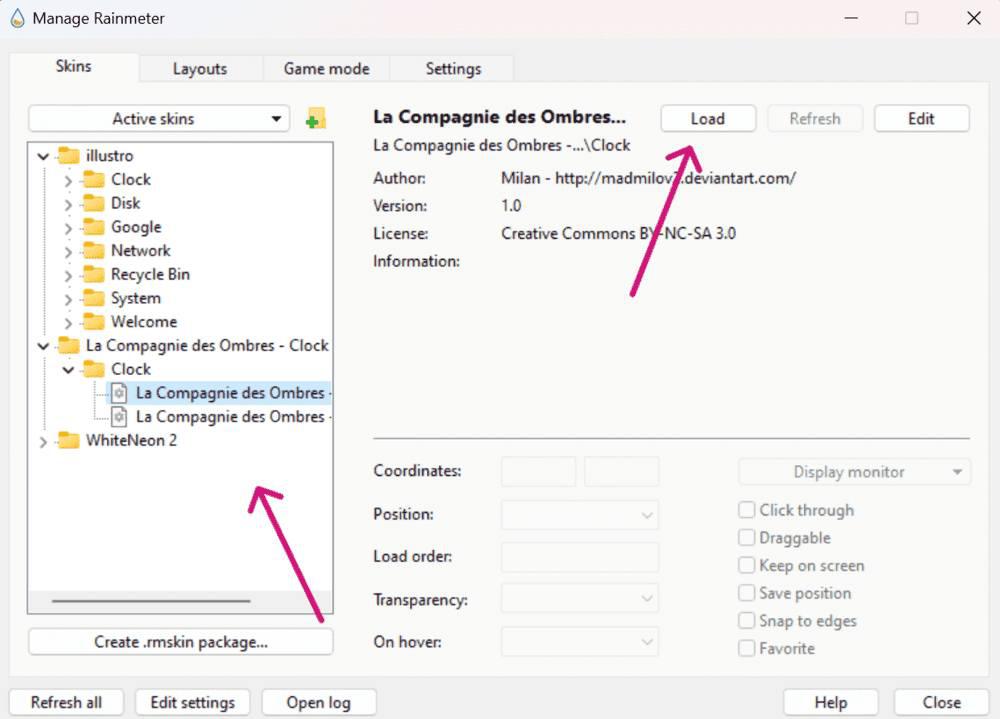Check the Keep on screen option
Viewport: 1000px width, 719px height.
coord(746,565)
